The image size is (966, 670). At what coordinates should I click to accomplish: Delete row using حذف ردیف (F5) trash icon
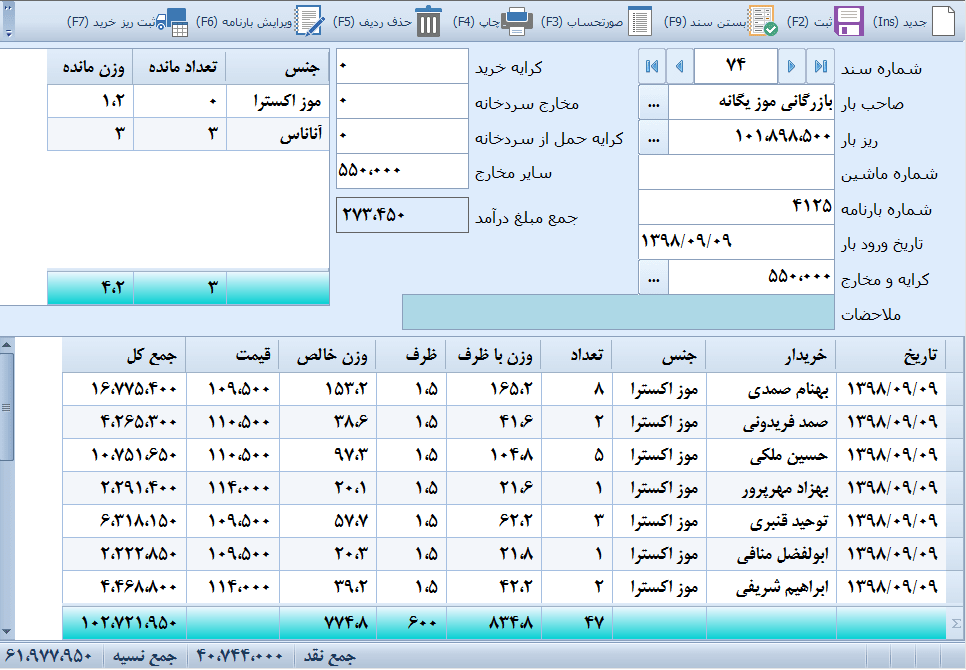(x=429, y=21)
